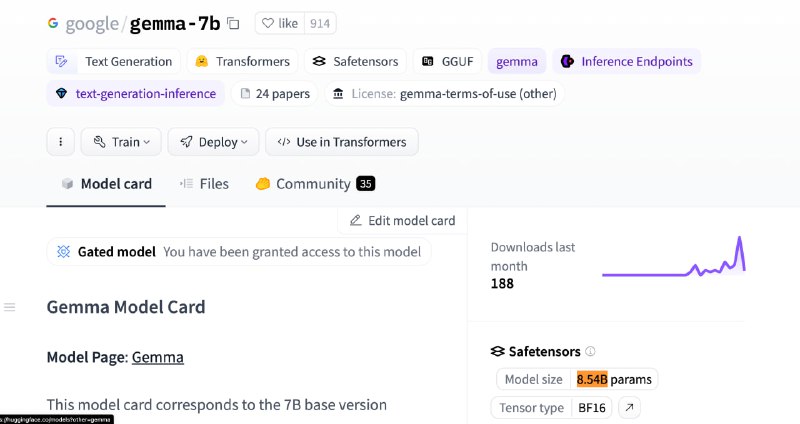Viewport: 800px width, 424px height.
Task: Open the google organization link
Action: tap(92, 24)
